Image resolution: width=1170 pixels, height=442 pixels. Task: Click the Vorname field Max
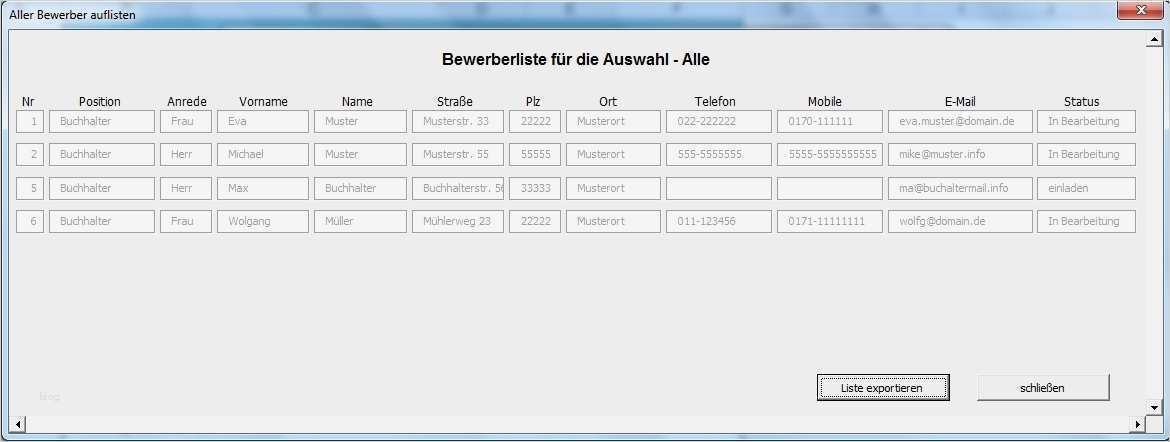(263, 188)
